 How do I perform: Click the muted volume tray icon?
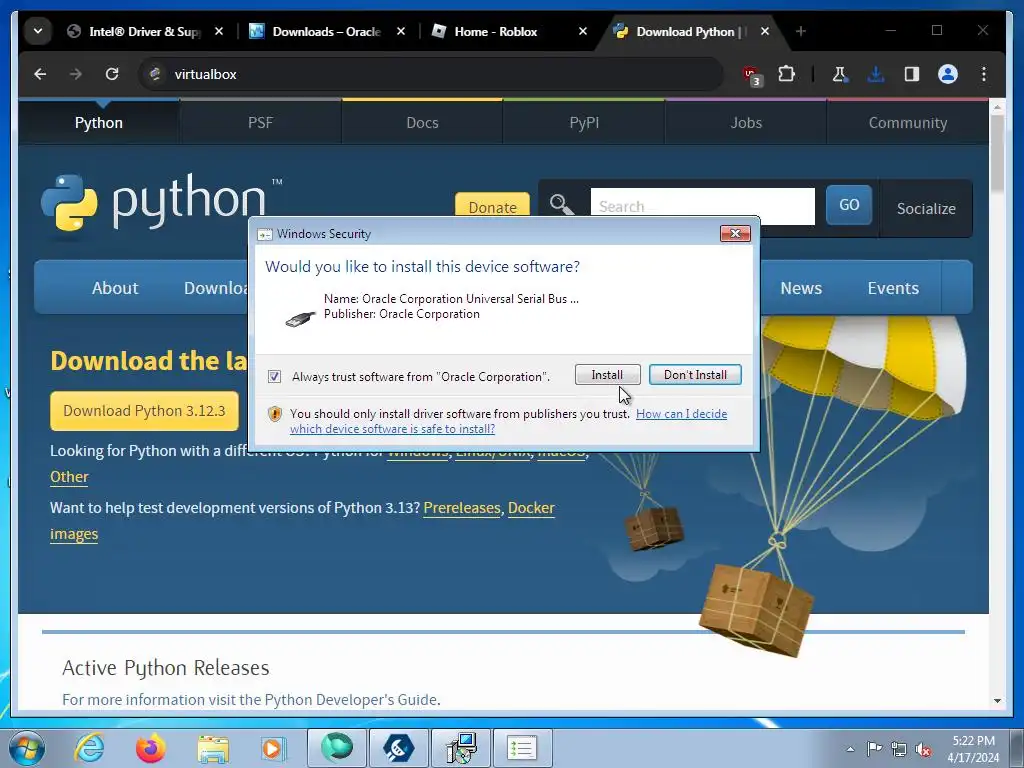[x=923, y=749]
